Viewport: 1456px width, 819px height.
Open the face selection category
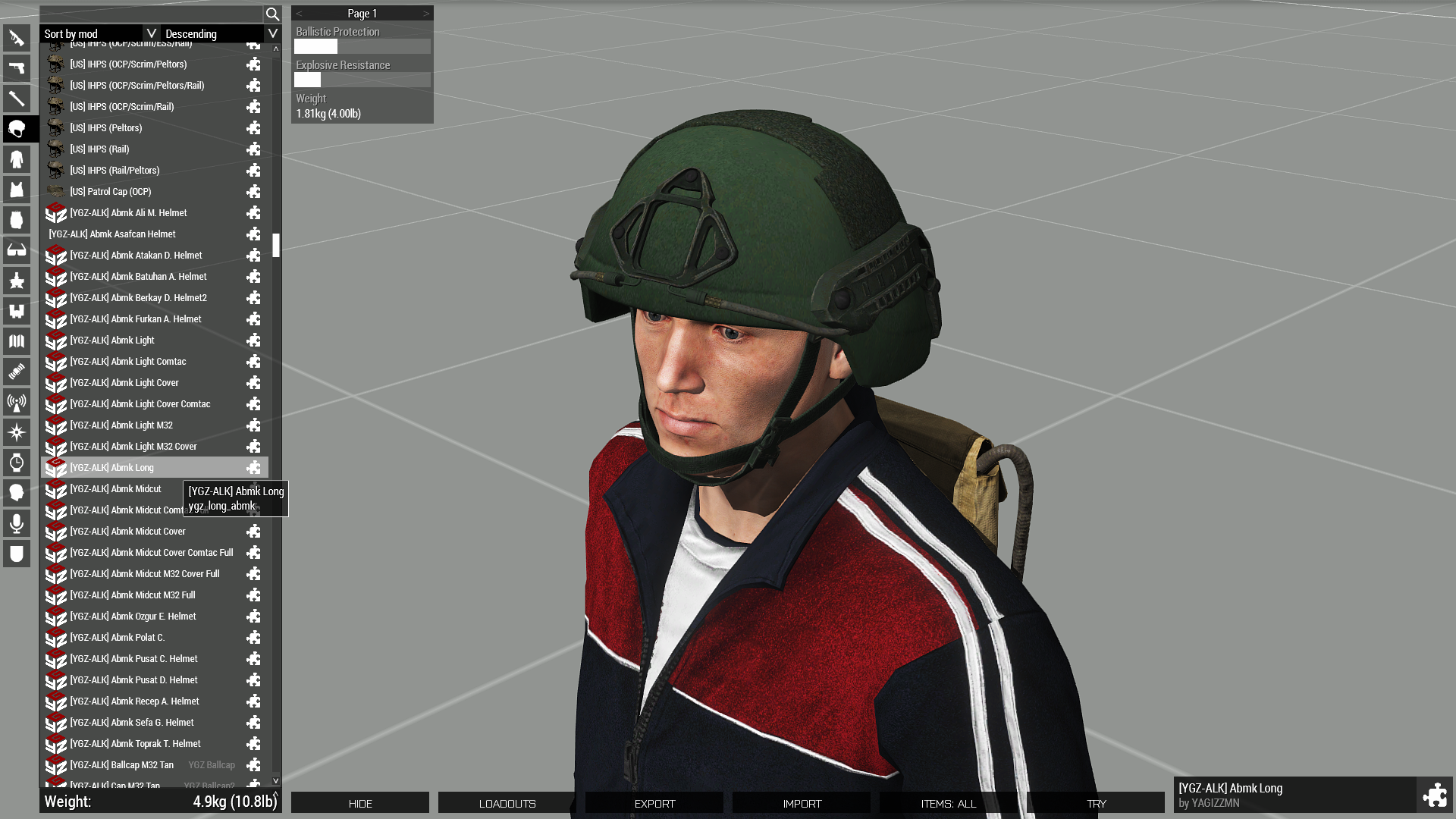click(17, 493)
